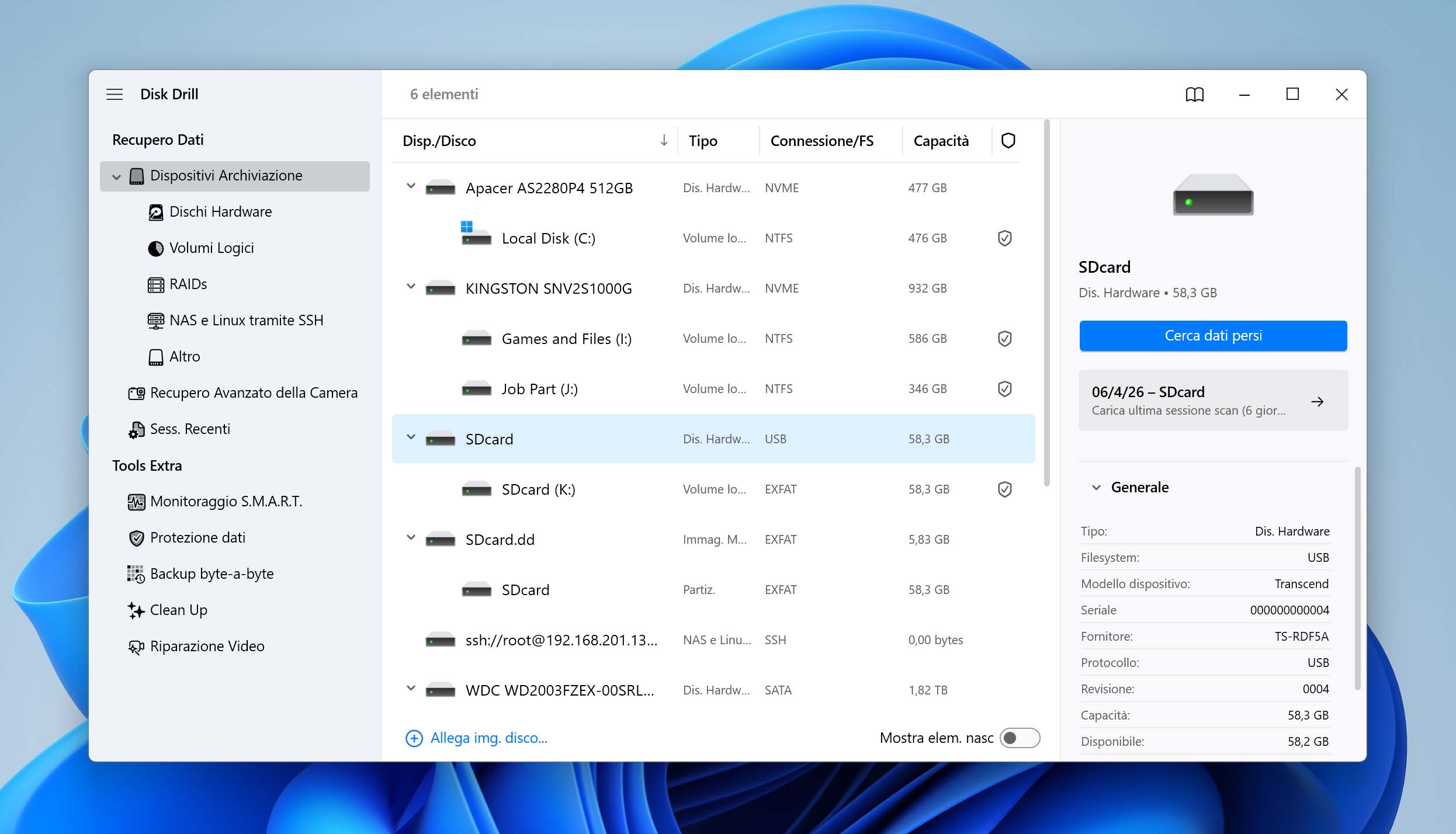Open Recupero Avanzato della Camera
Image resolution: width=1456 pixels, height=834 pixels.
pos(235,393)
